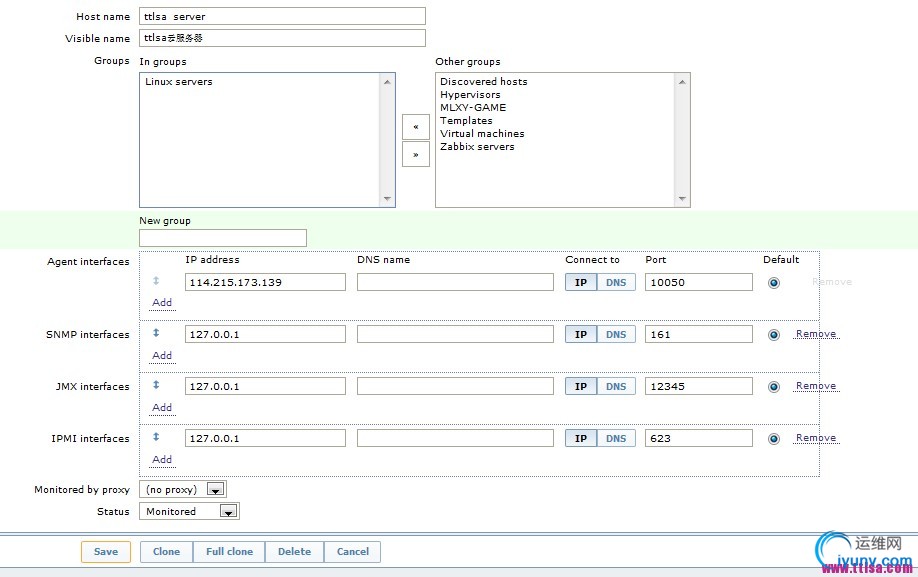The height and width of the screenshot is (577, 918).
Task: Edit the Agent DNS name field
Action: [455, 282]
